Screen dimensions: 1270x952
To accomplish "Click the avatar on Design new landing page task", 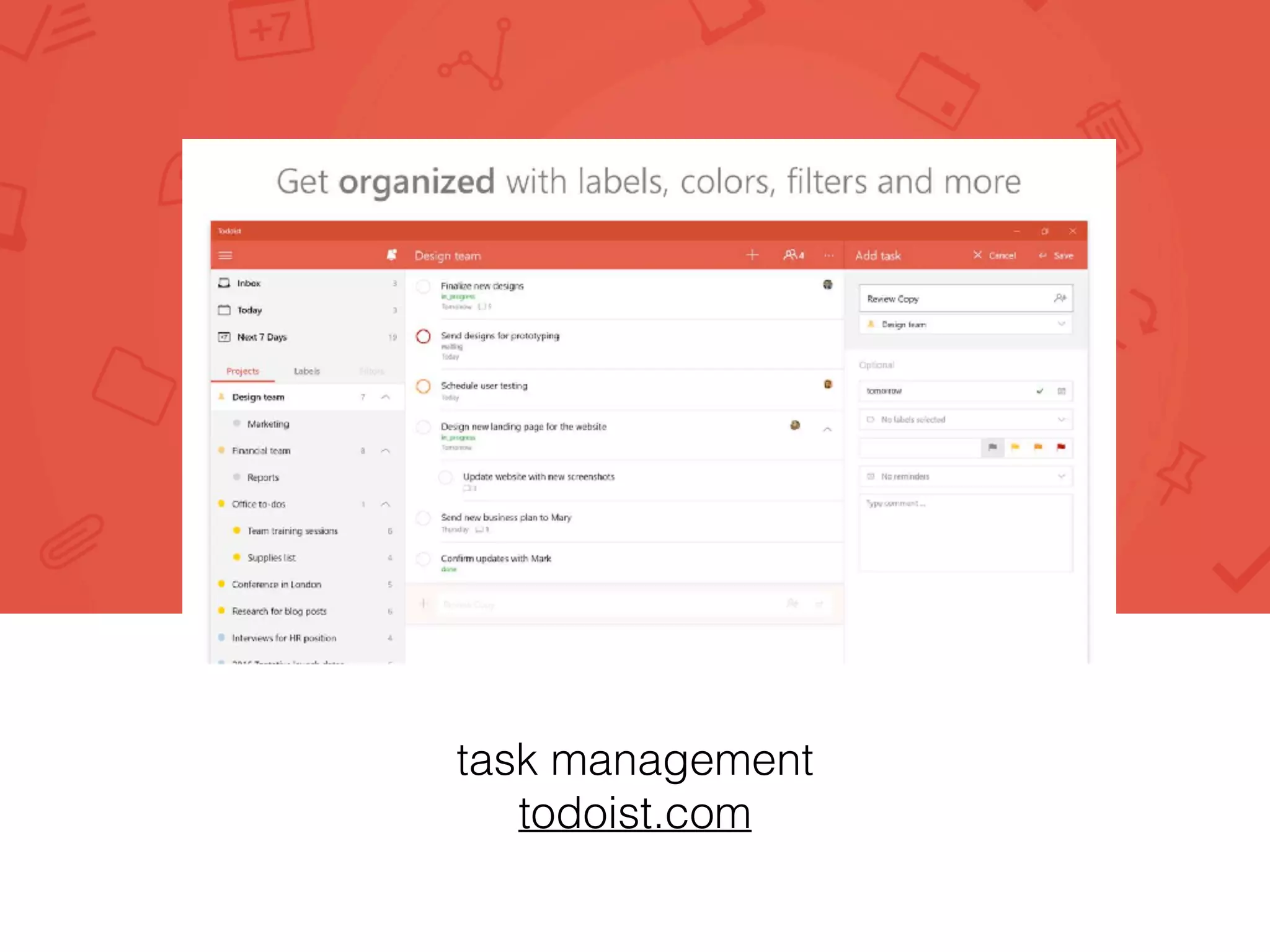I will pyautogui.click(x=795, y=425).
